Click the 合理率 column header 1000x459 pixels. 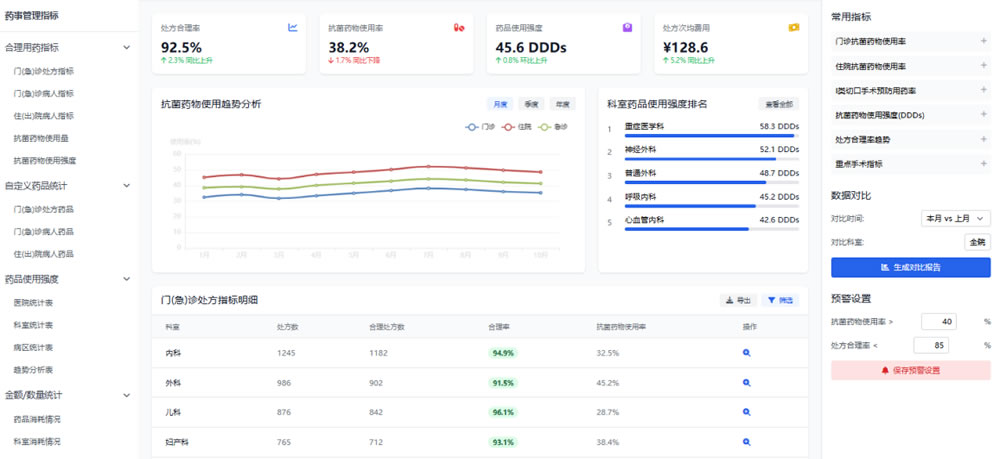click(x=498, y=327)
